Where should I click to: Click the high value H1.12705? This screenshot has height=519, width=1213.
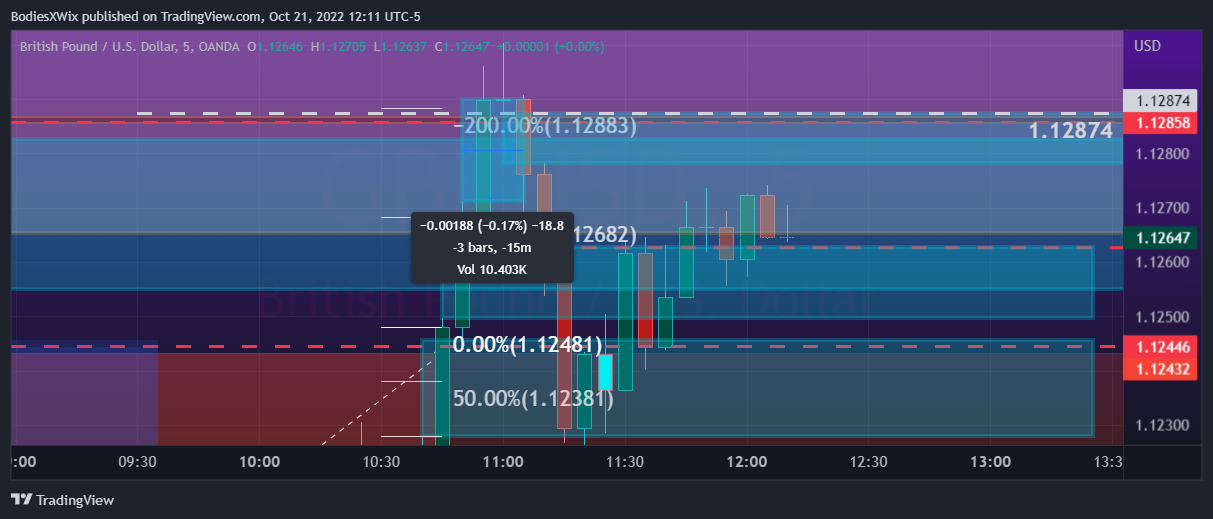tap(340, 46)
